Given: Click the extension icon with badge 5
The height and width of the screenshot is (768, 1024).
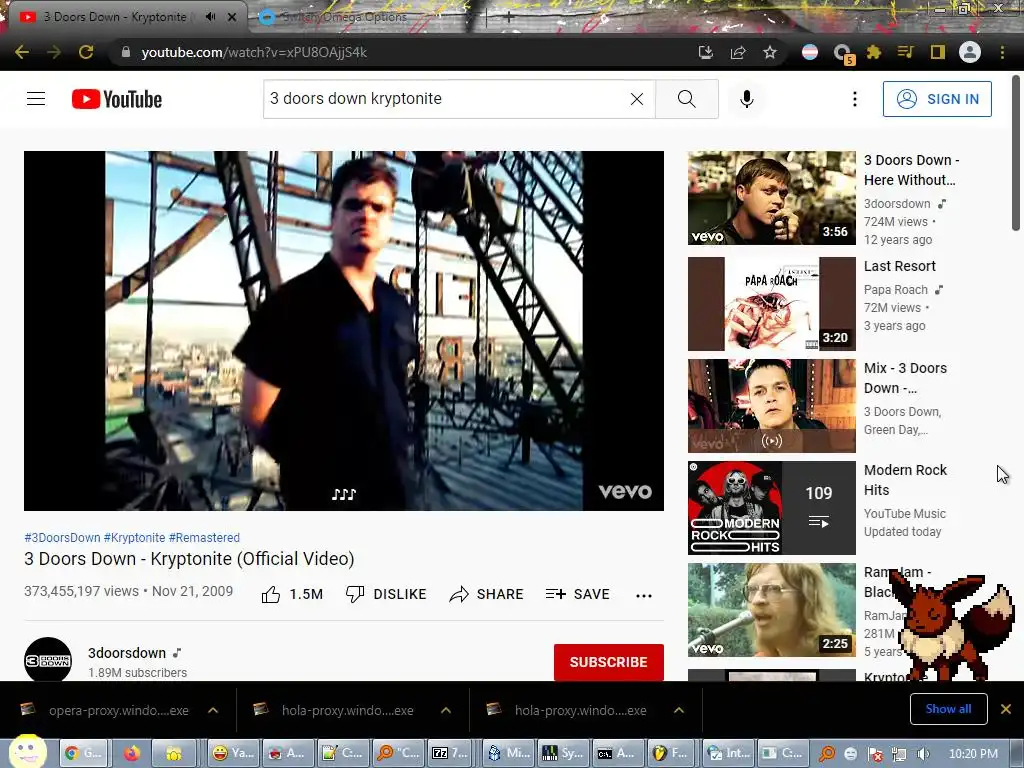Looking at the screenshot, I should (843, 54).
